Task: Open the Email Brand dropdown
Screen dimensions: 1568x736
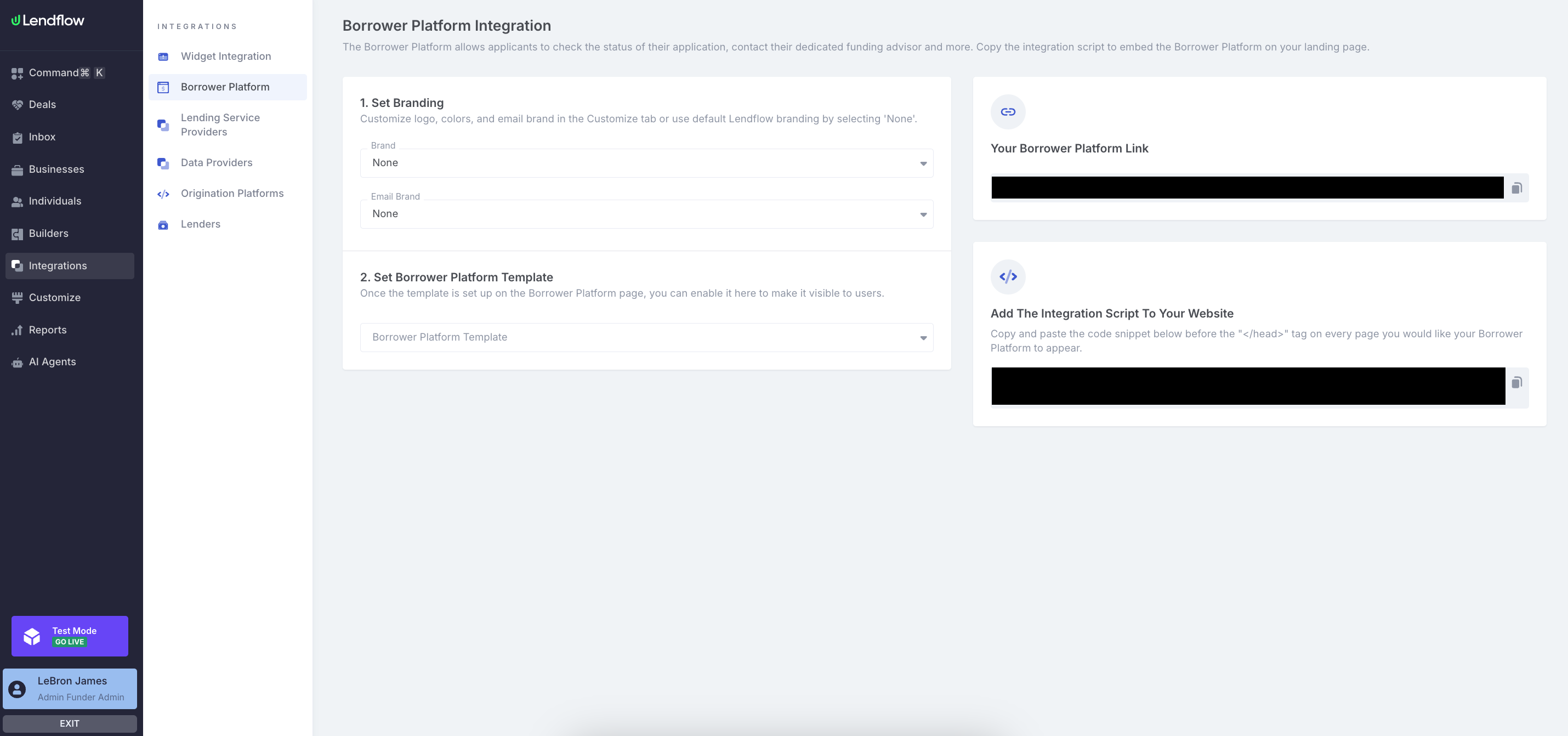Action: tap(646, 214)
